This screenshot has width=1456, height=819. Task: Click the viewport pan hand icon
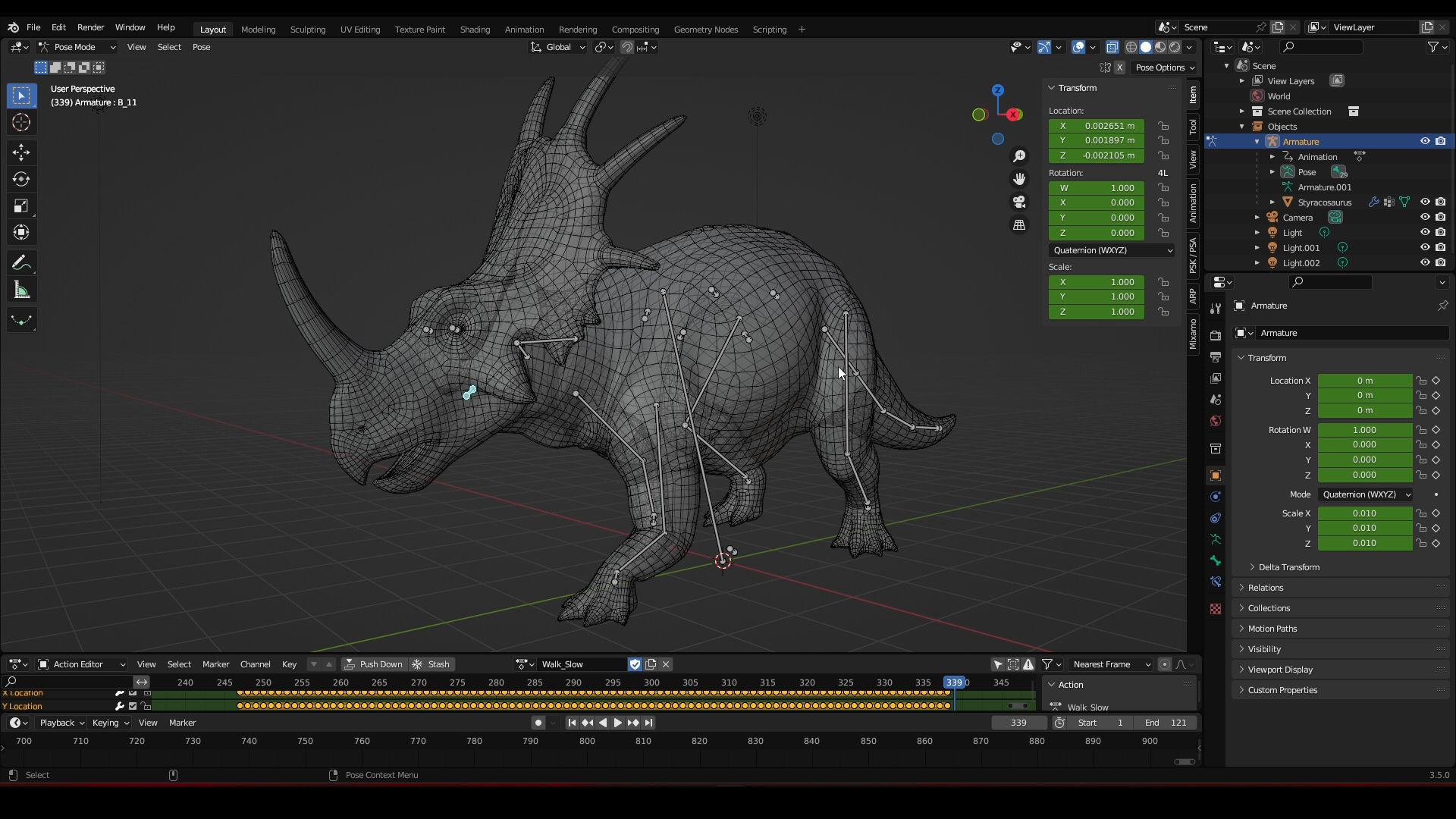[x=1019, y=179]
